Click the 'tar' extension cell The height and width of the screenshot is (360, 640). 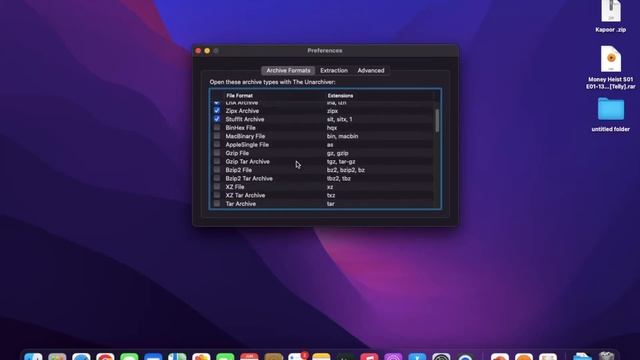point(331,204)
